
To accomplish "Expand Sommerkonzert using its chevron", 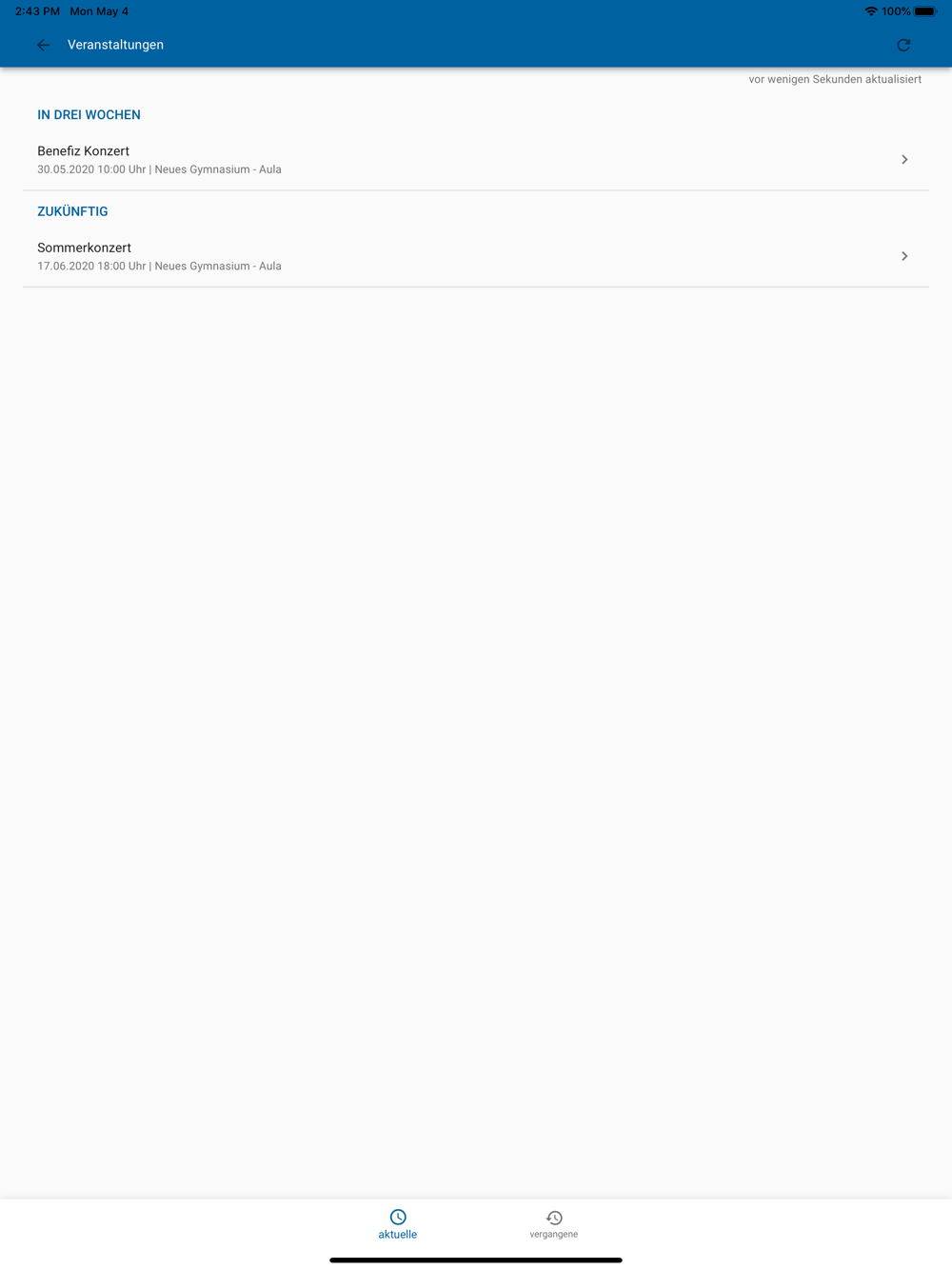I will [904, 256].
